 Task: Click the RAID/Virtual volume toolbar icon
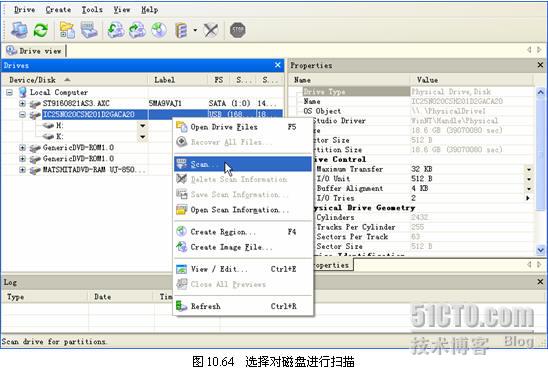click(x=181, y=30)
